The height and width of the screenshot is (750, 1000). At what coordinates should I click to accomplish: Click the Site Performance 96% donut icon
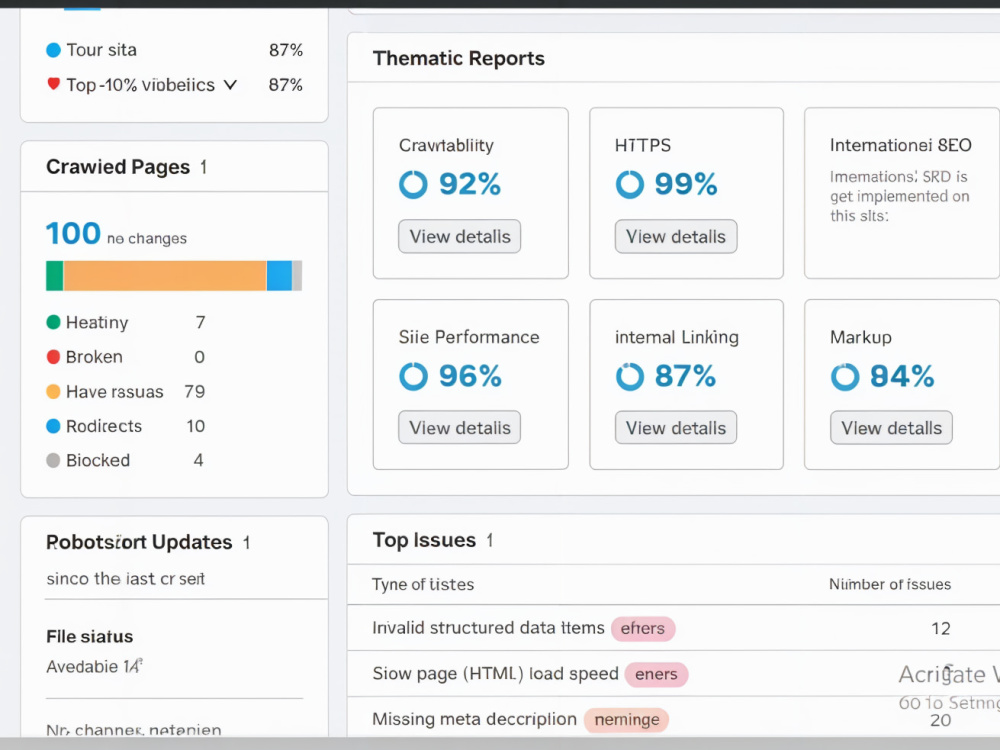coord(413,376)
